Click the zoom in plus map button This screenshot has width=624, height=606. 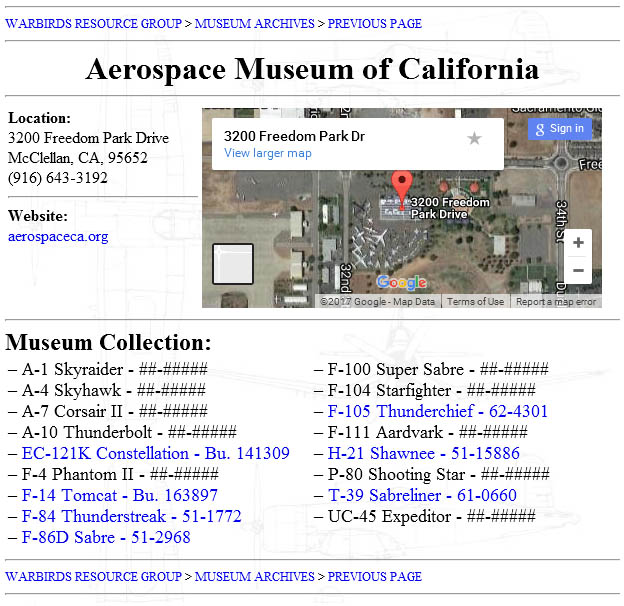(577, 243)
